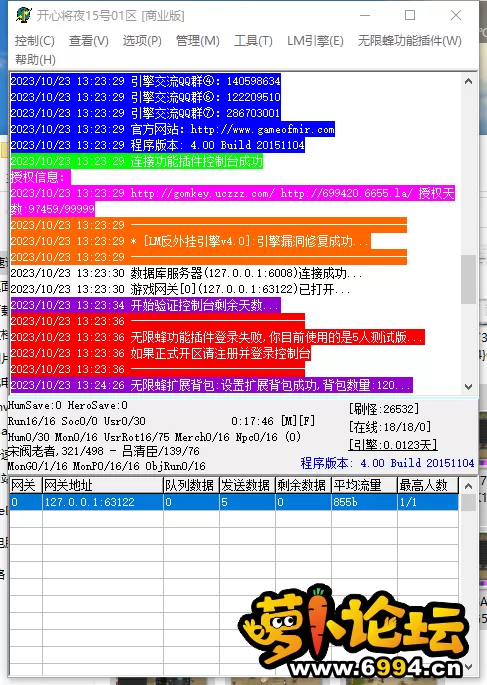
Task: Click the 引擎交流QQ群⑦ log line
Action: click(145, 113)
